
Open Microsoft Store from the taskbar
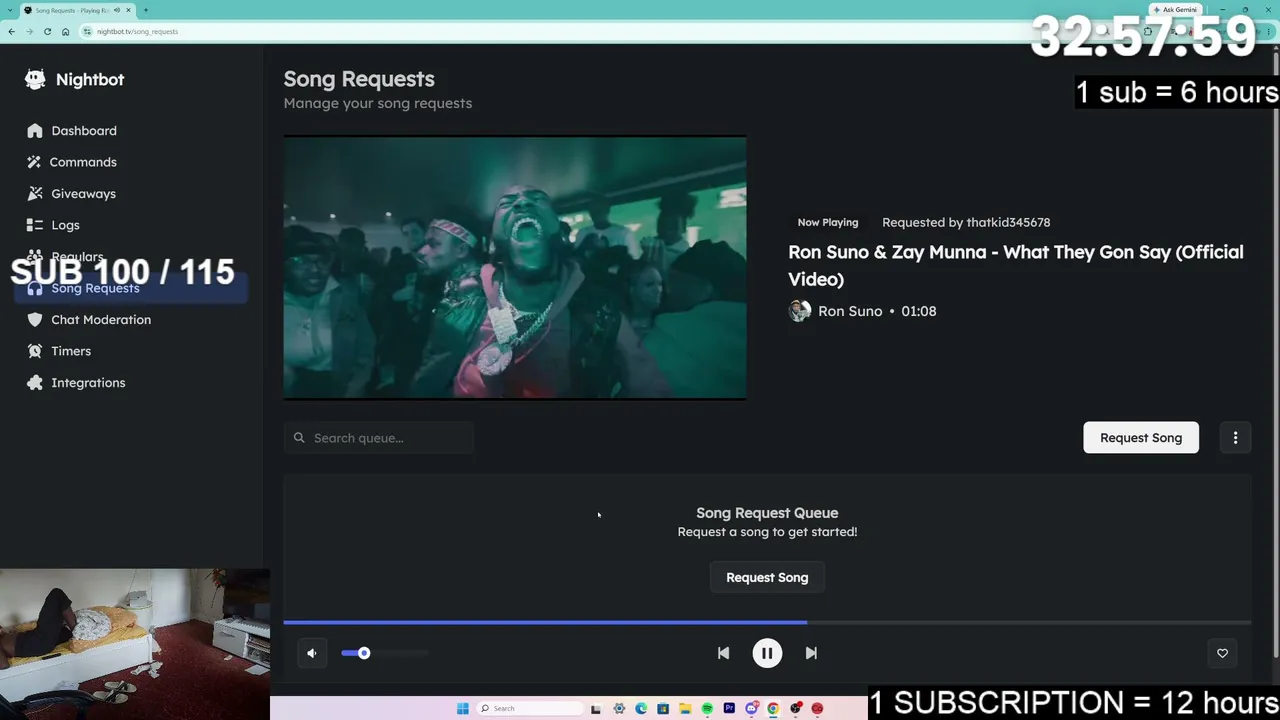663,709
